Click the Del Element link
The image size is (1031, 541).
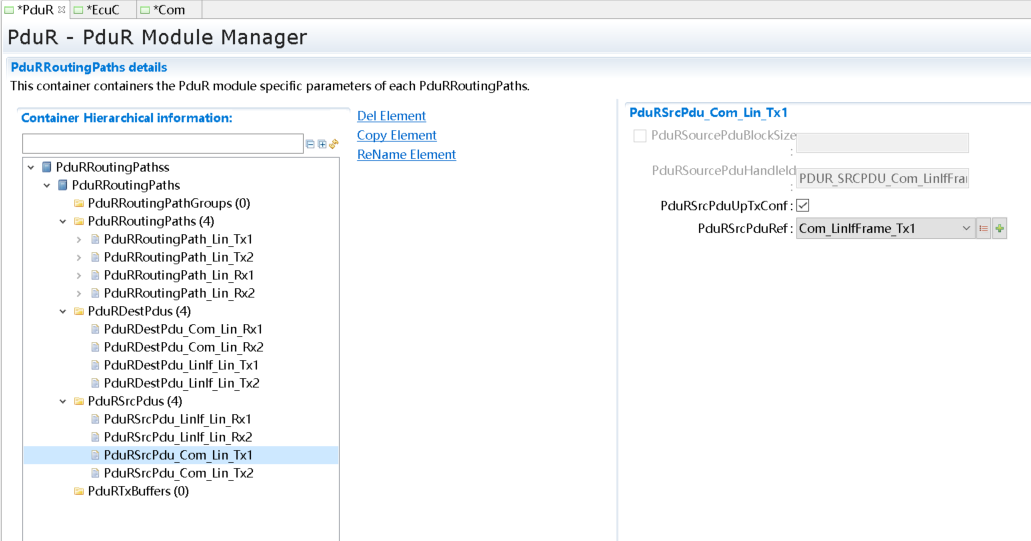click(x=391, y=116)
